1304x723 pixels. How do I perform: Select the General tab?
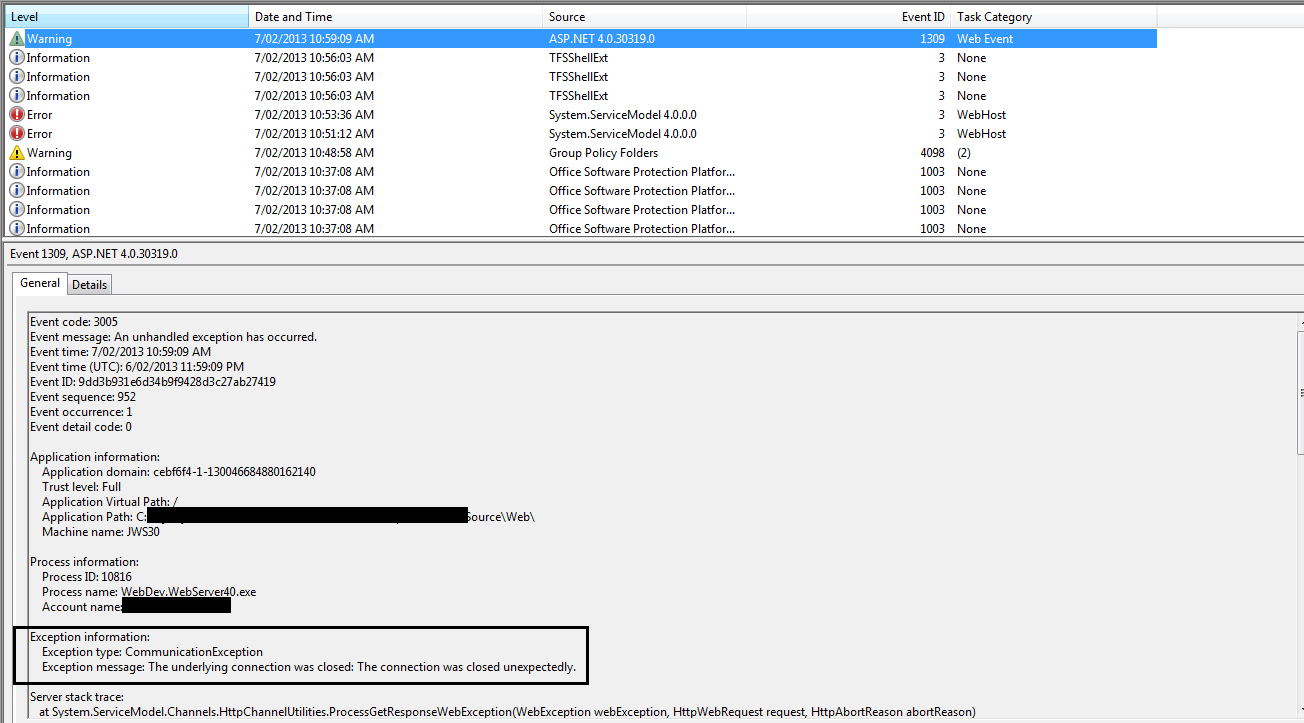pyautogui.click(x=40, y=284)
